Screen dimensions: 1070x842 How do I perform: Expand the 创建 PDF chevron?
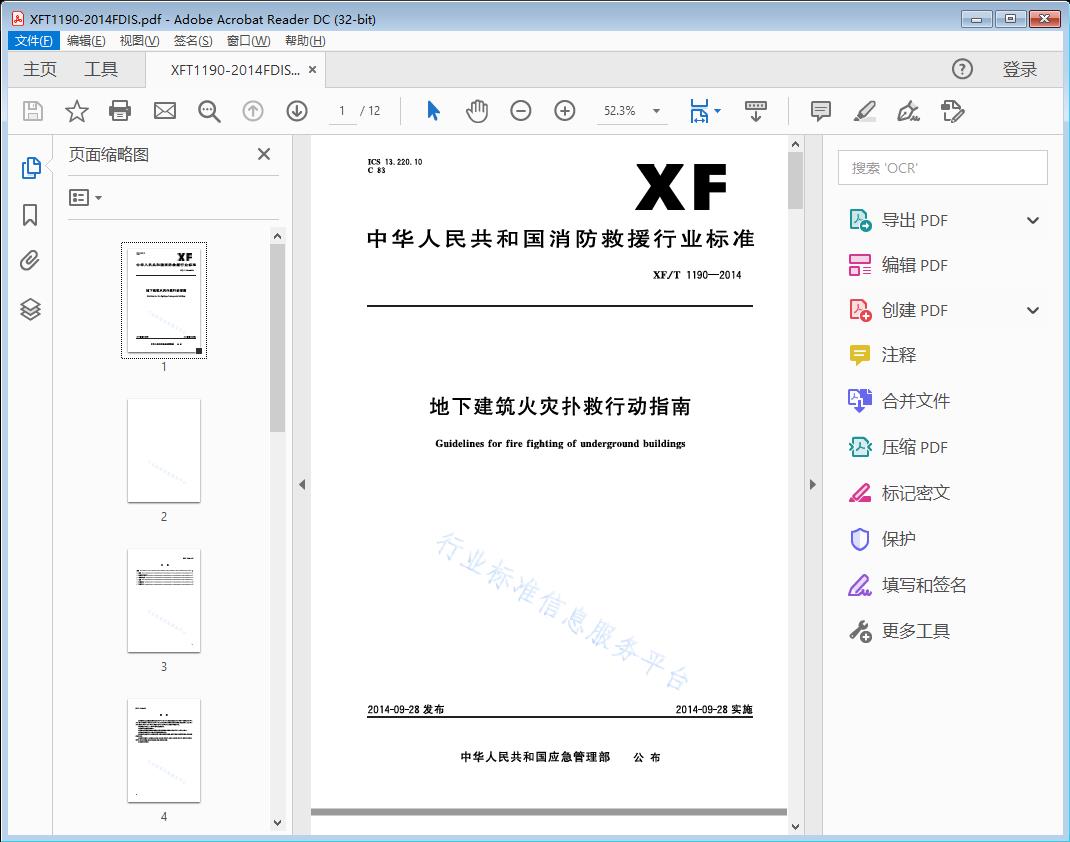pos(1032,310)
